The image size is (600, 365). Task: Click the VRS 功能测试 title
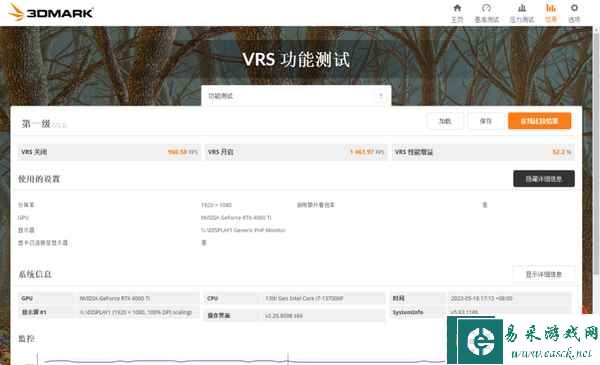coord(296,59)
